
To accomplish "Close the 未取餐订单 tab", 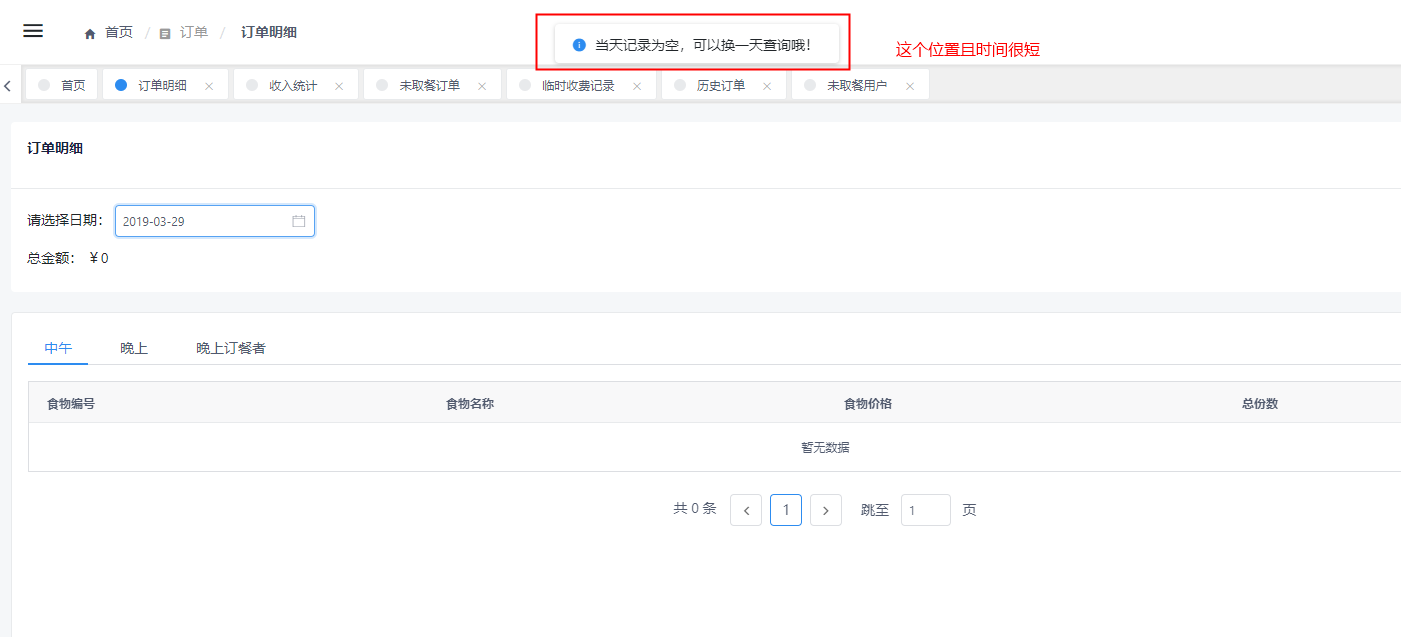I will (x=484, y=84).
